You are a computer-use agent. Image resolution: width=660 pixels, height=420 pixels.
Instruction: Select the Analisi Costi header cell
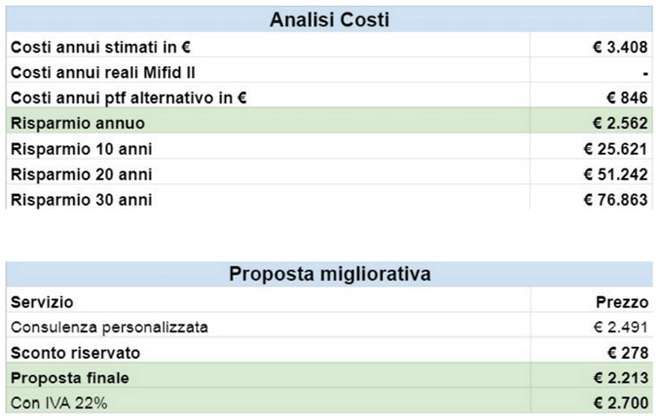(330, 19)
